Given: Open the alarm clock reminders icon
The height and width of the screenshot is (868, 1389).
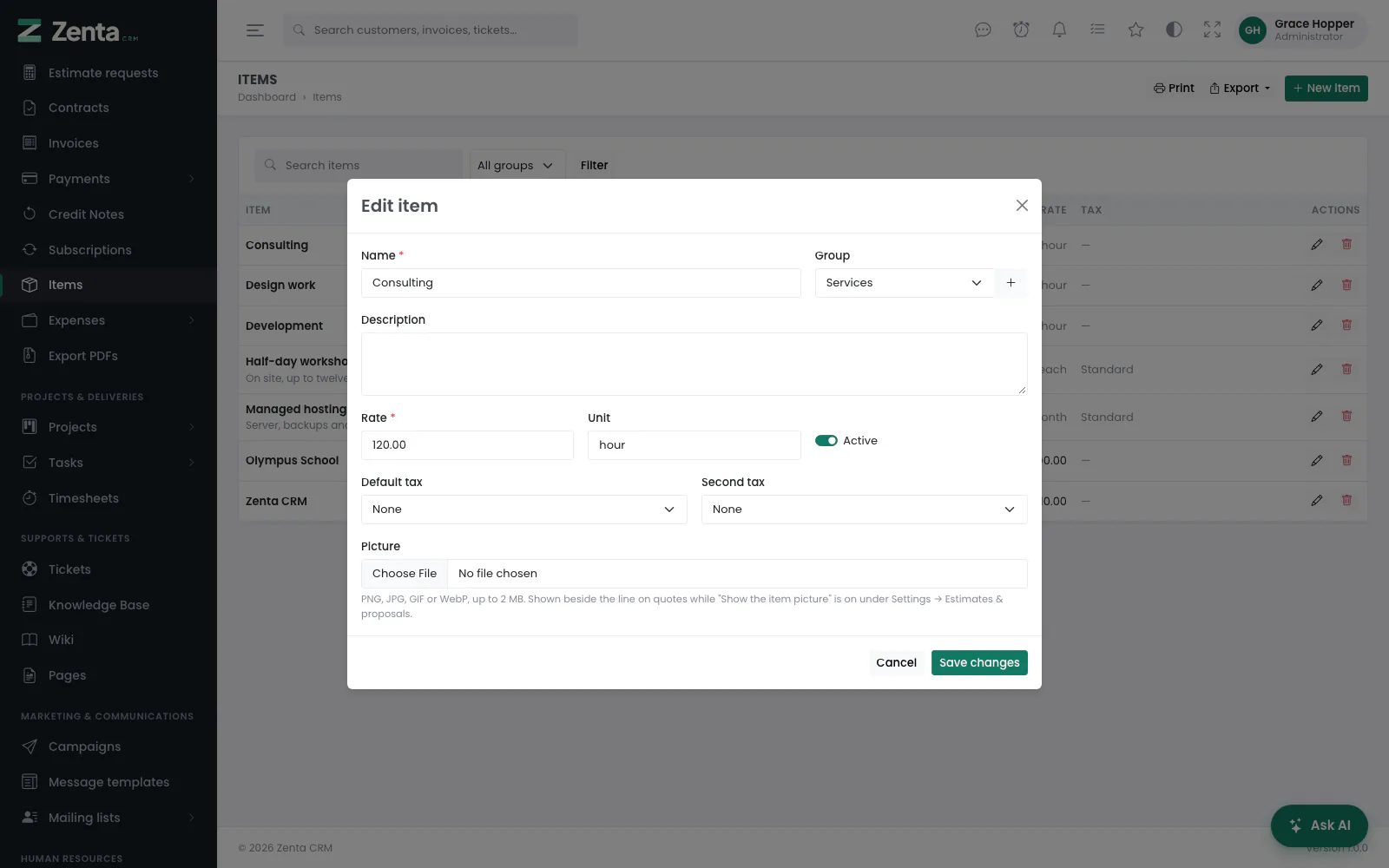Looking at the screenshot, I should (x=1021, y=30).
